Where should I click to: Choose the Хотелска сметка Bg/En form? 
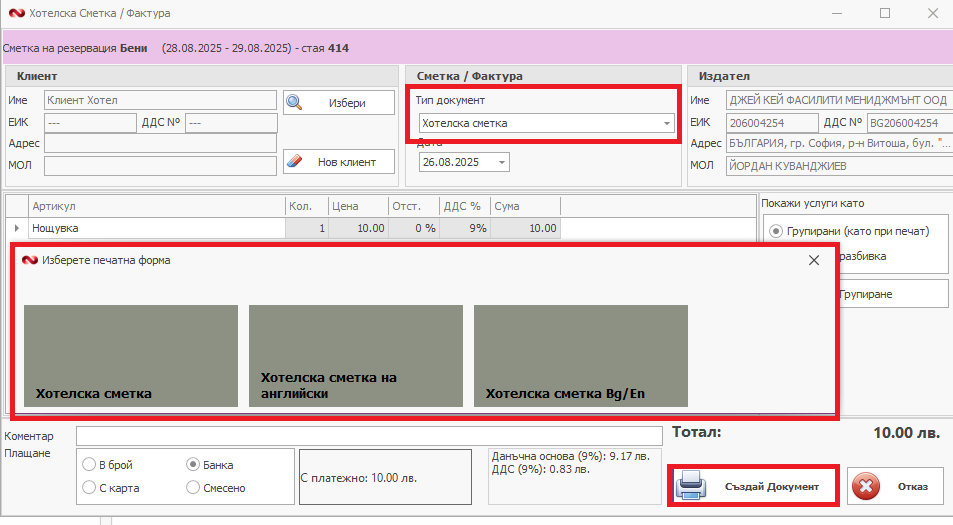pos(580,355)
